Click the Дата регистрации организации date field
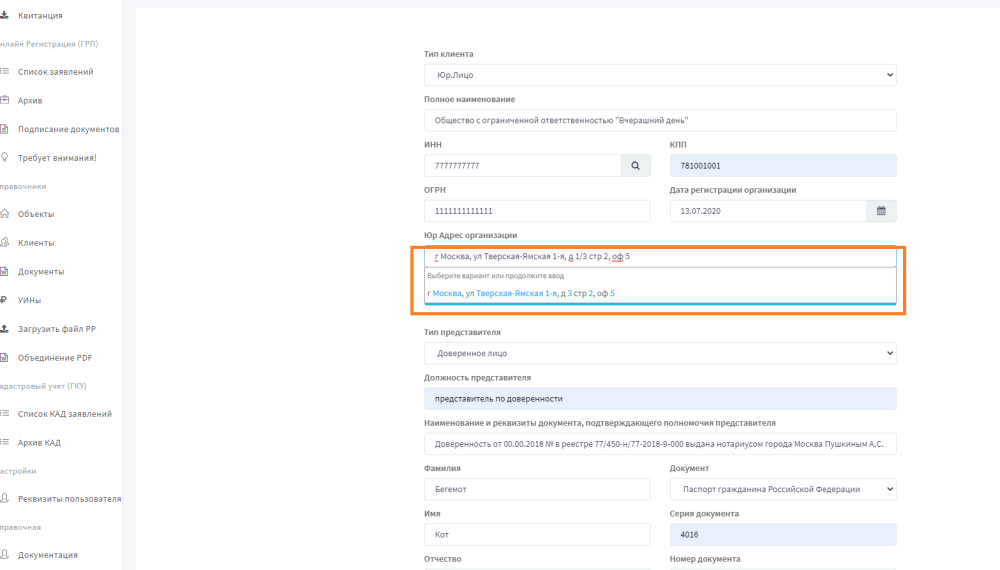This screenshot has width=1000, height=570. pos(768,211)
